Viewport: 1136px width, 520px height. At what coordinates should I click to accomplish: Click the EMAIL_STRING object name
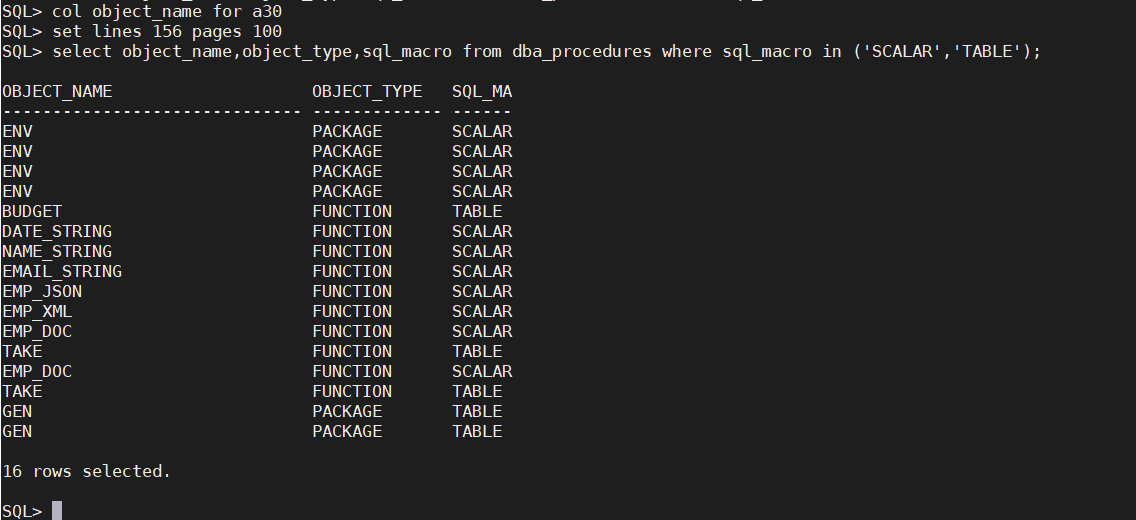point(62,272)
